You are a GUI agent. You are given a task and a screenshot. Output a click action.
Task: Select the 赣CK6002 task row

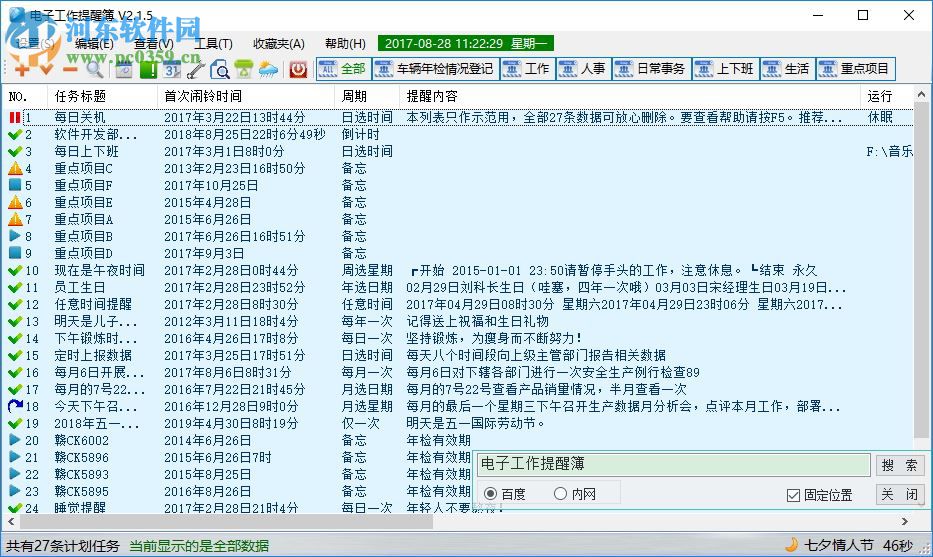458,440
